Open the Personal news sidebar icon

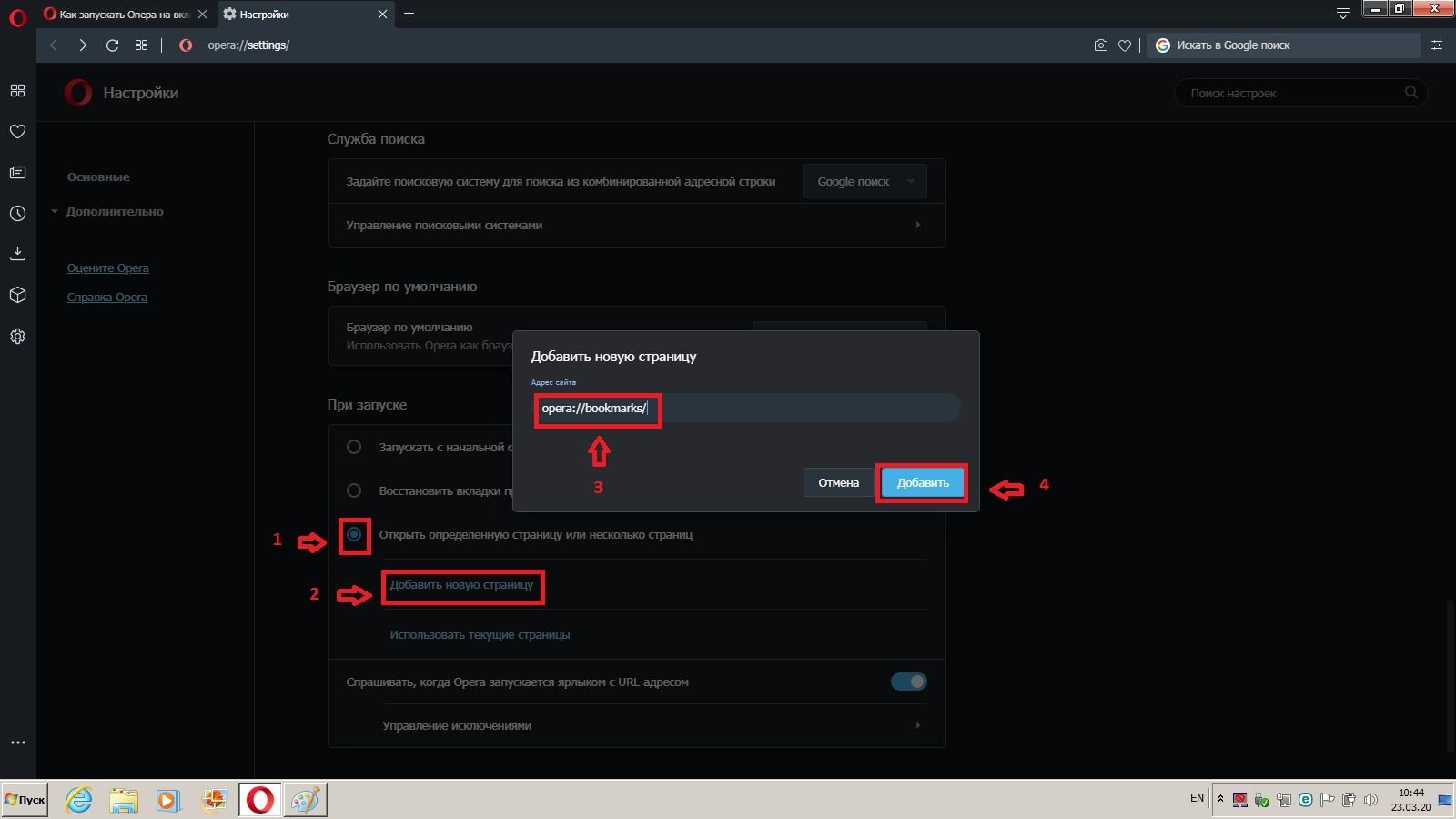pos(17,173)
